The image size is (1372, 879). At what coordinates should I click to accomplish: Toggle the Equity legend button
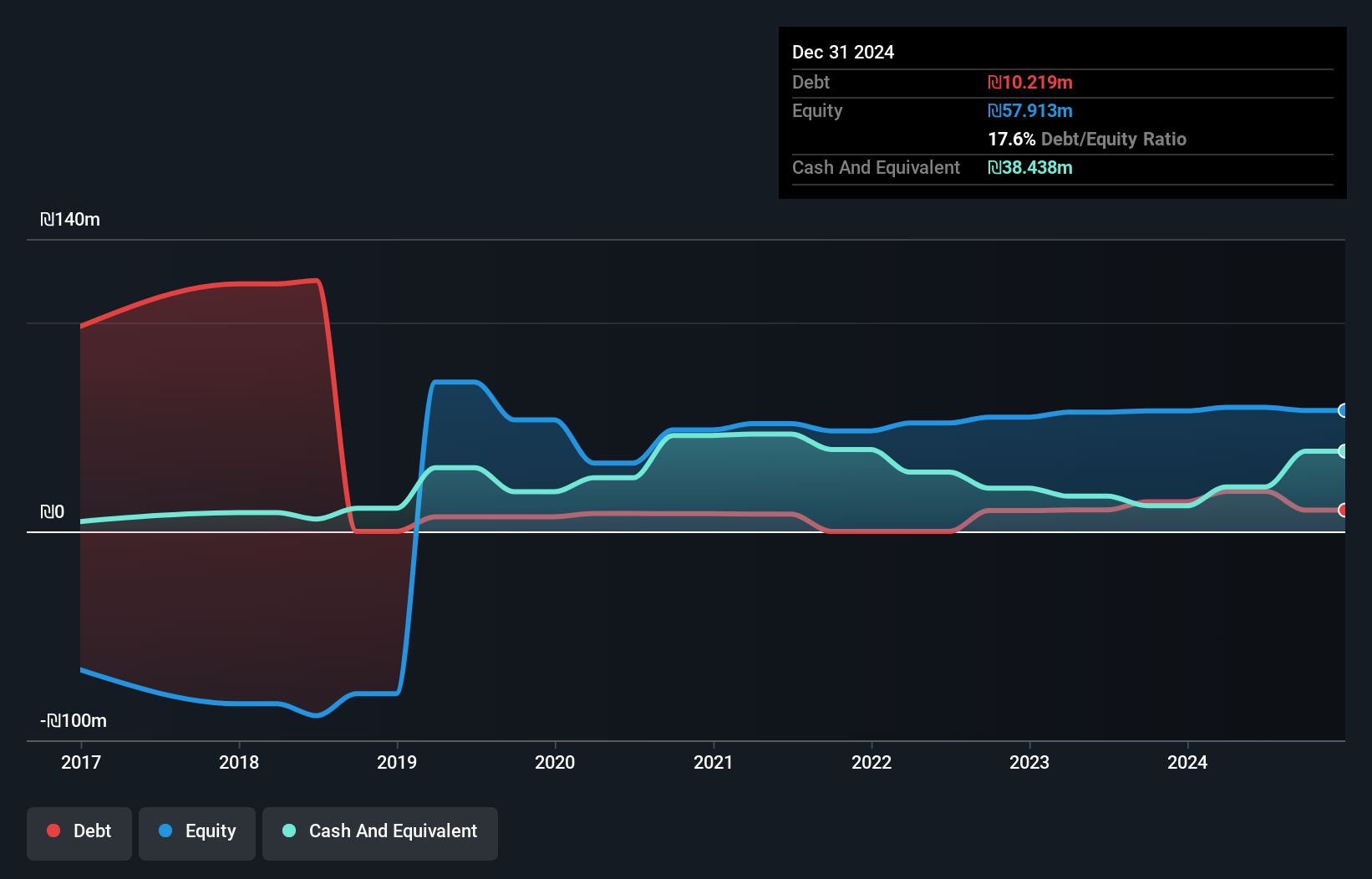[197, 833]
